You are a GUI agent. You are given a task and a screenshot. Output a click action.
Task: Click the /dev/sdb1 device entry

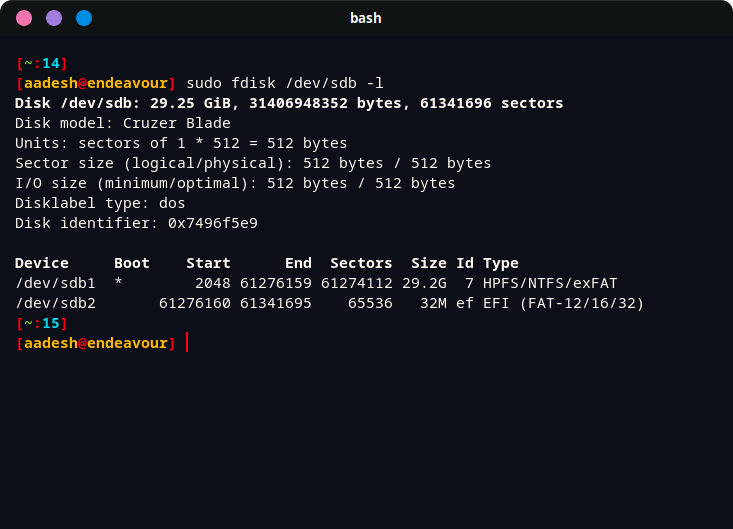pos(55,283)
